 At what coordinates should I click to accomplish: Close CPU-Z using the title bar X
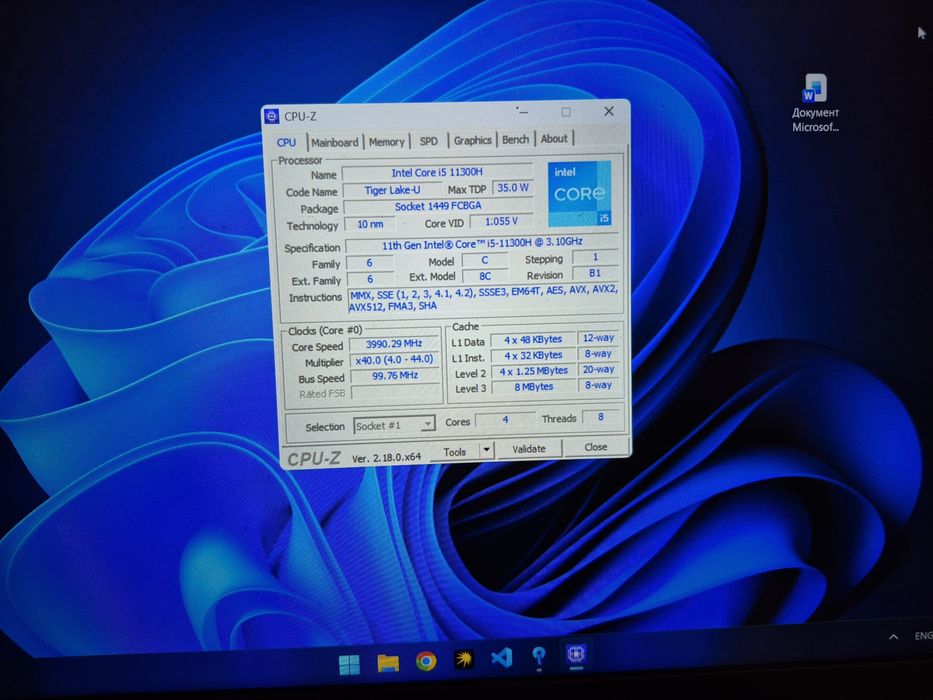coord(609,111)
